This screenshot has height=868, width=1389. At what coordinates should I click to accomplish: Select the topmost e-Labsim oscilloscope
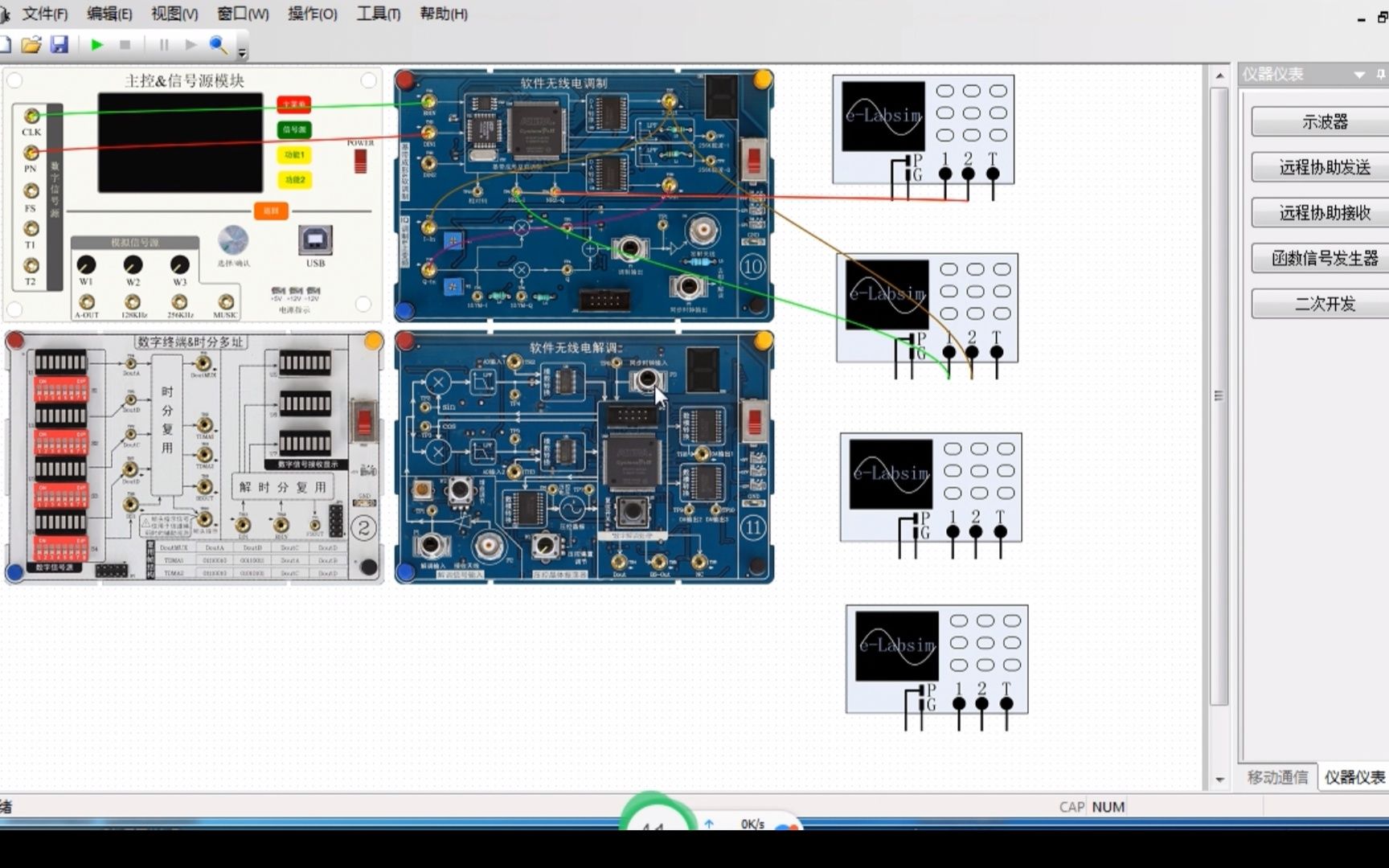tap(923, 129)
